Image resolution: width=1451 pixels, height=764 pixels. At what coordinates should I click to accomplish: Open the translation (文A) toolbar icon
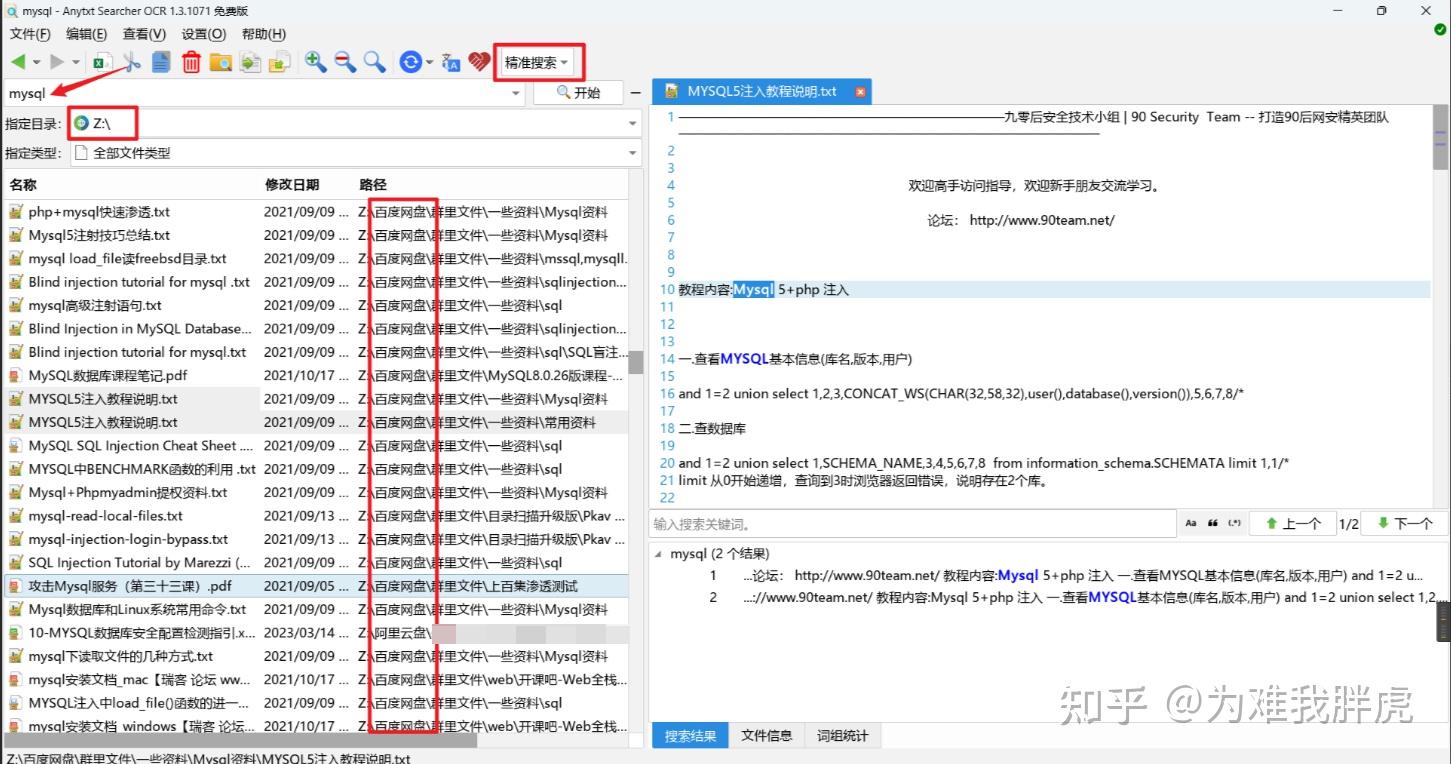(x=450, y=61)
